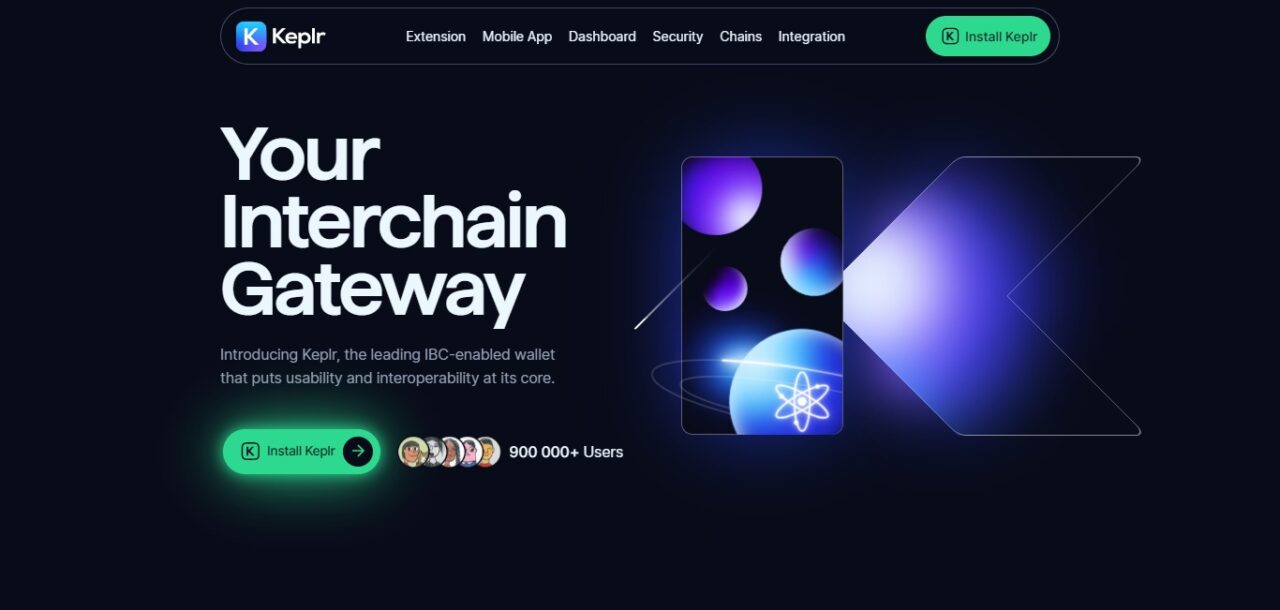Viewport: 1280px width, 610px height.
Task: Click the K icon in hero install button
Action: point(250,451)
